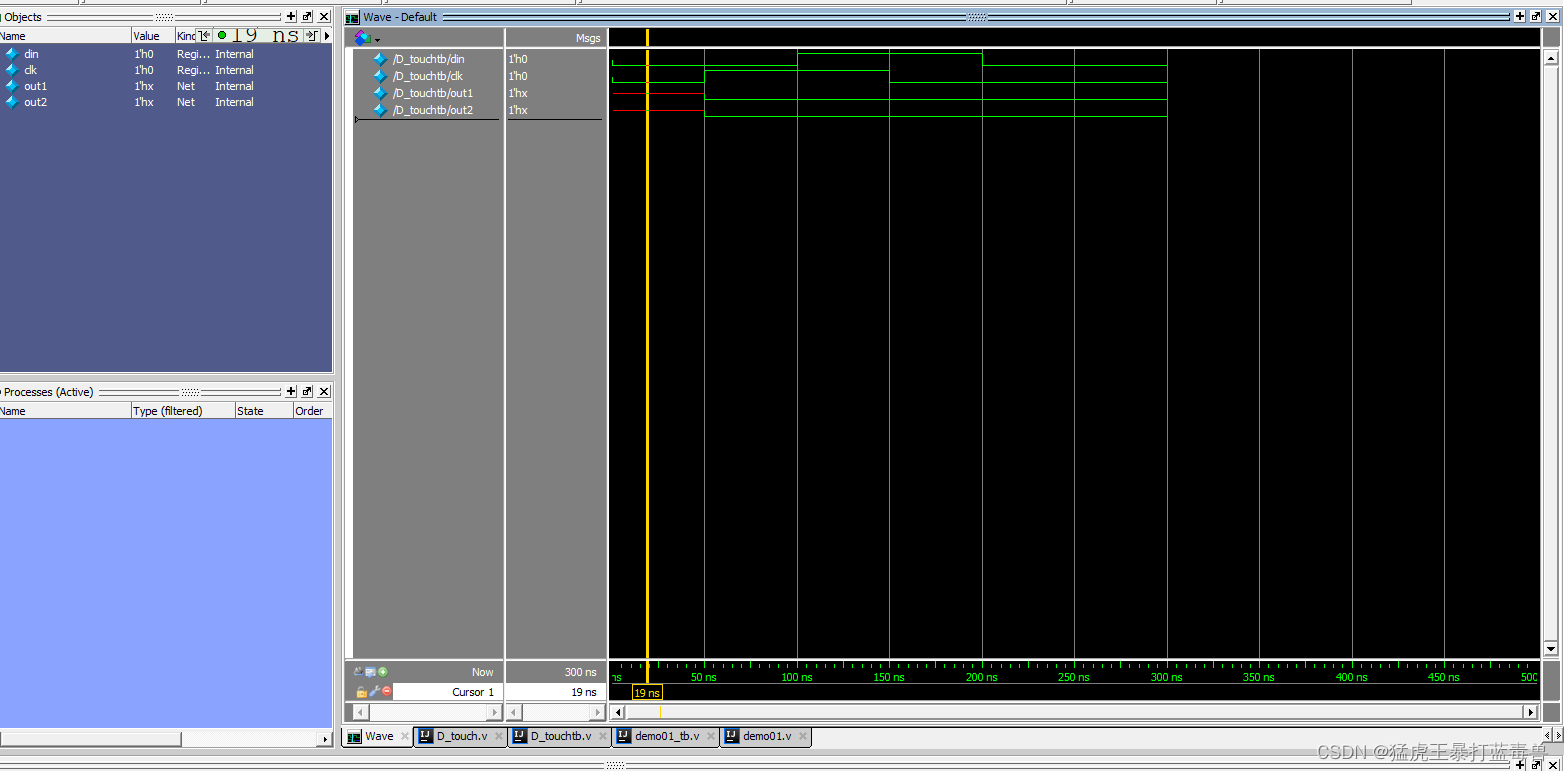Zoom the Objects panel with plus icon
This screenshot has height=771, width=1564.
tap(291, 17)
